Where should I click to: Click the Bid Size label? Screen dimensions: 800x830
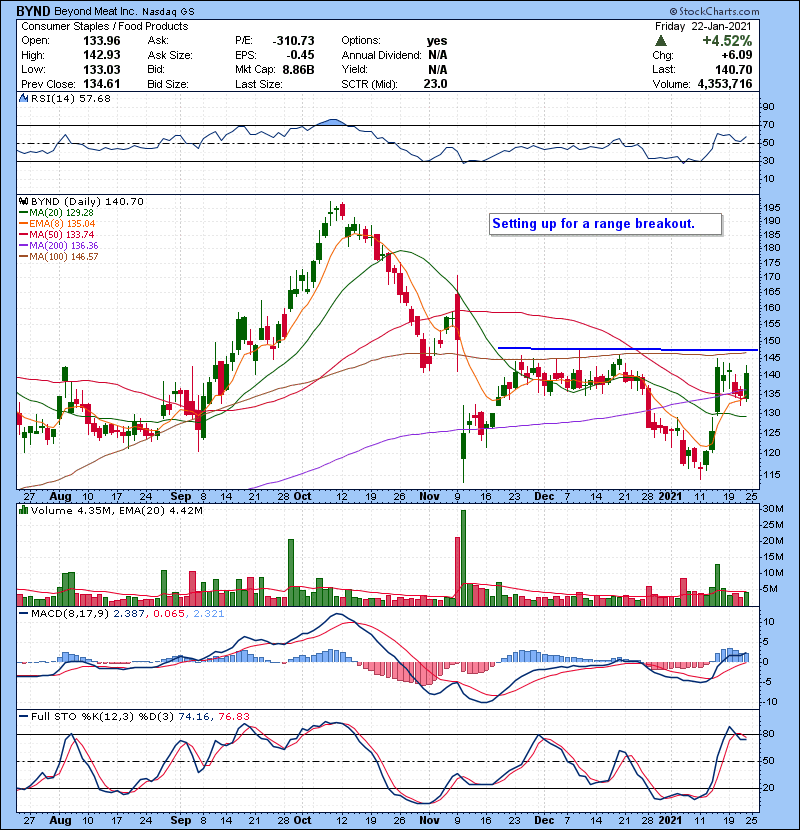[x=168, y=84]
